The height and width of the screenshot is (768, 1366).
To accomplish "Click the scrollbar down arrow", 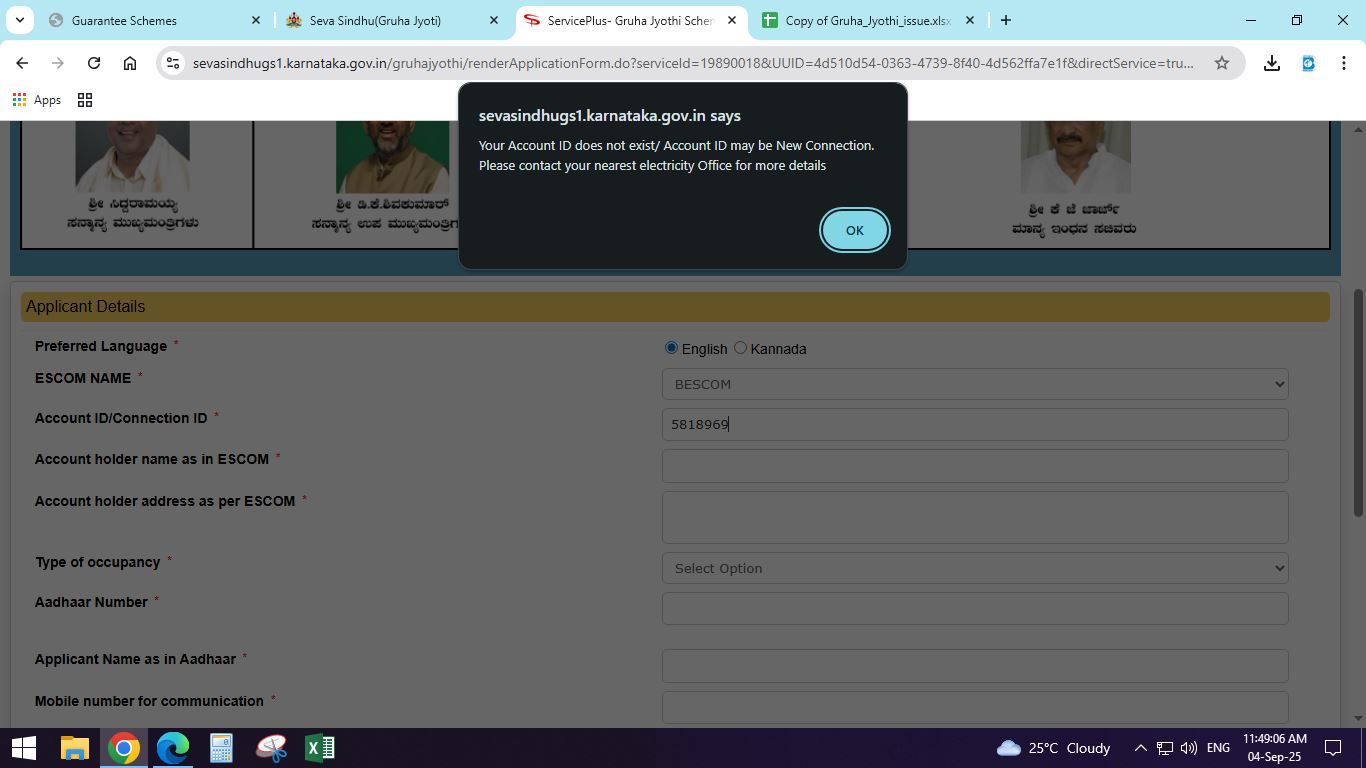I will coord(1358,718).
